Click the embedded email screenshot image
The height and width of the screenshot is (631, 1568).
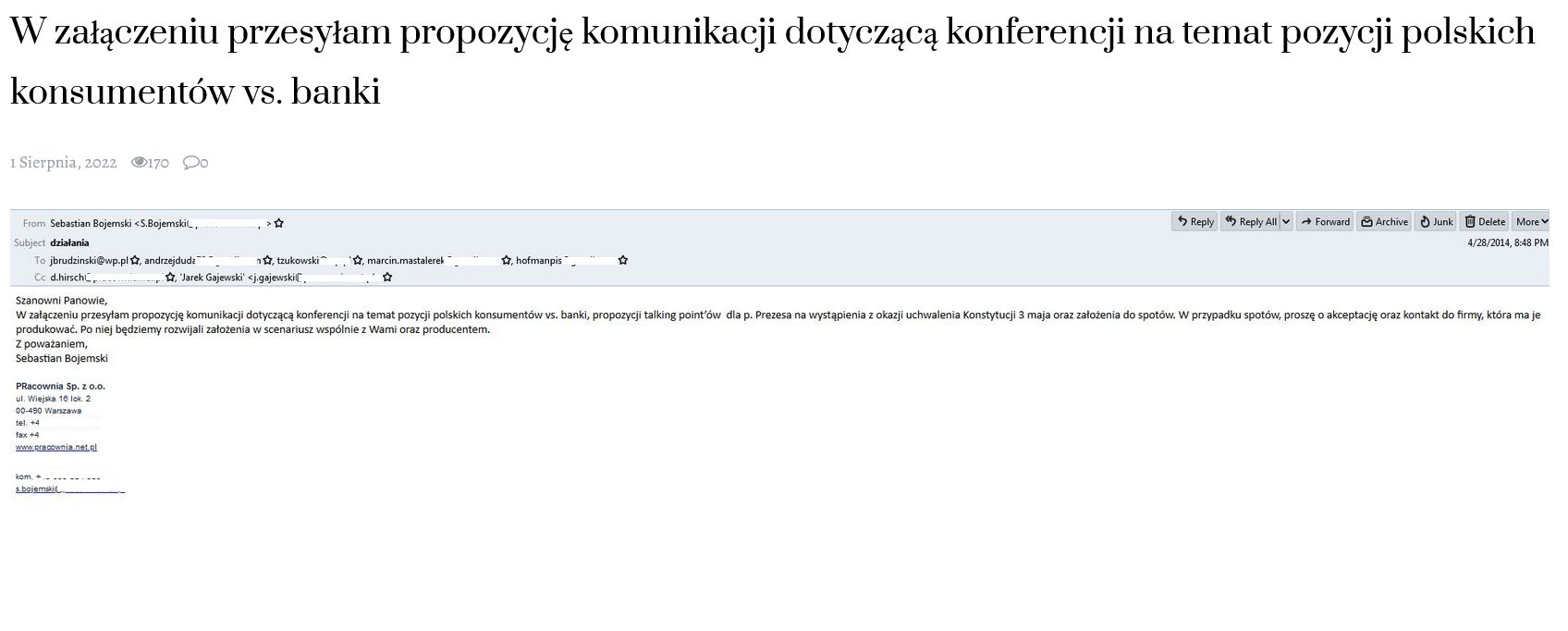click(779, 353)
